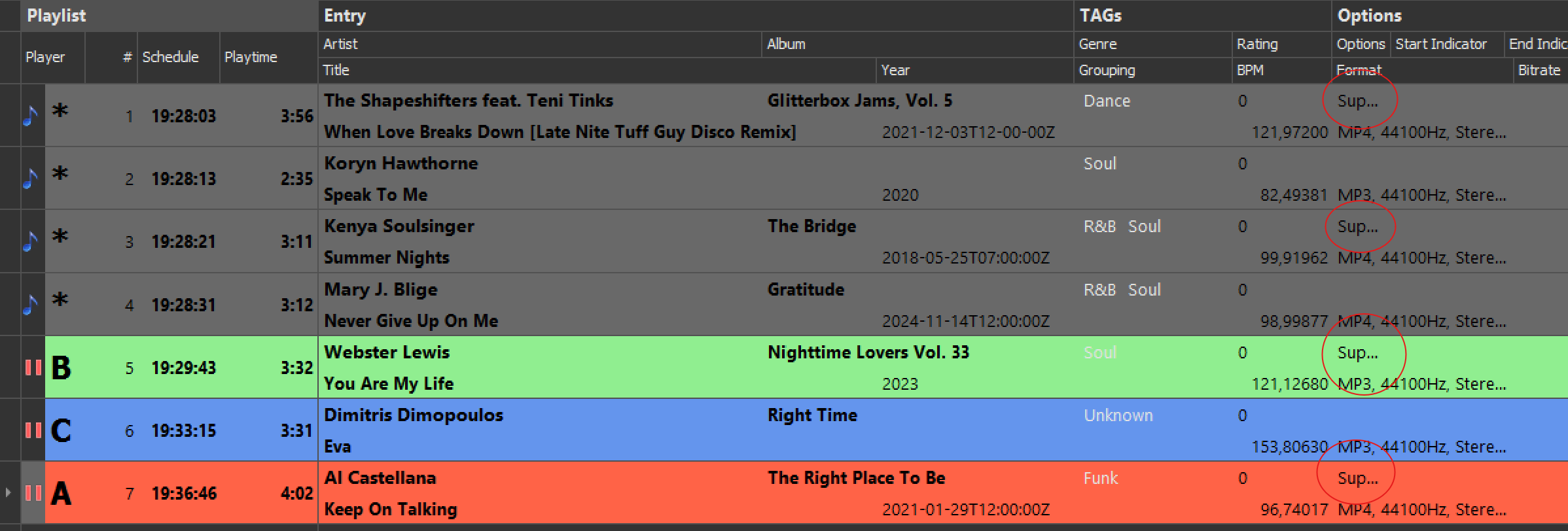Click the pause icon on Al Castellana row
The width and height of the screenshot is (1568, 531).
point(33,493)
